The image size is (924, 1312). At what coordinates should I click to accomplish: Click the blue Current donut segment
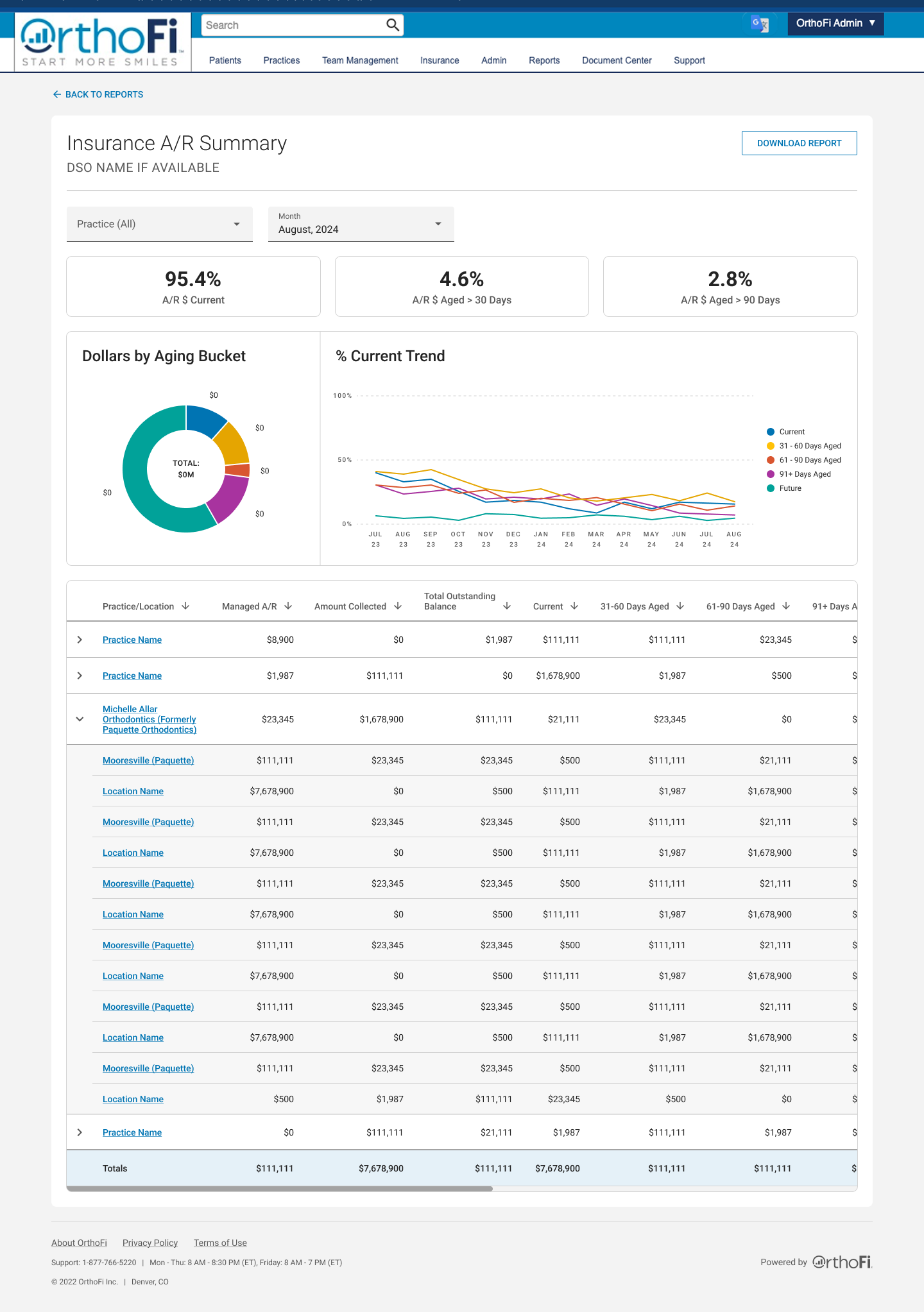[x=205, y=420]
